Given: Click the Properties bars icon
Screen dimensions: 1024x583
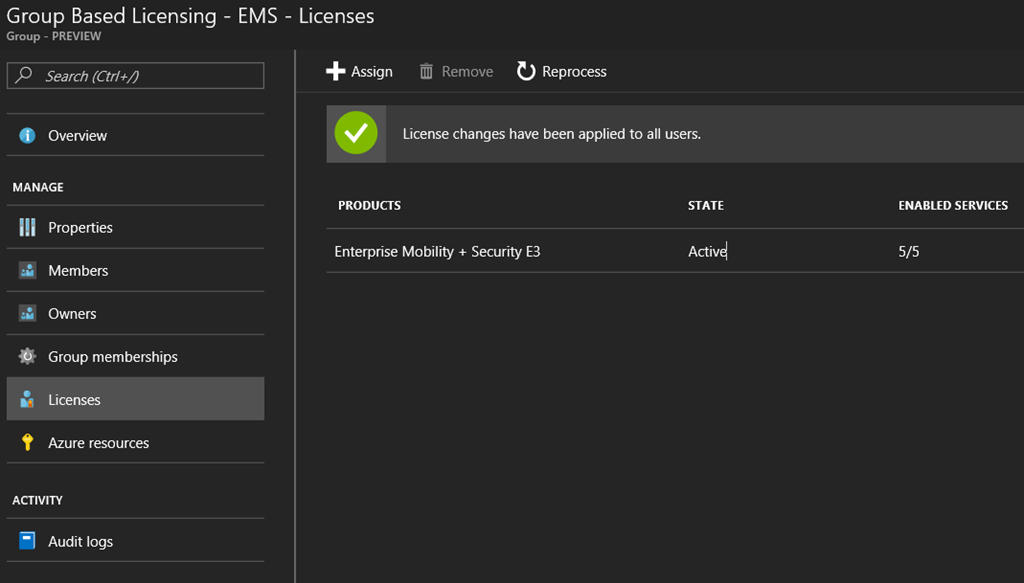Looking at the screenshot, I should click(x=27, y=228).
